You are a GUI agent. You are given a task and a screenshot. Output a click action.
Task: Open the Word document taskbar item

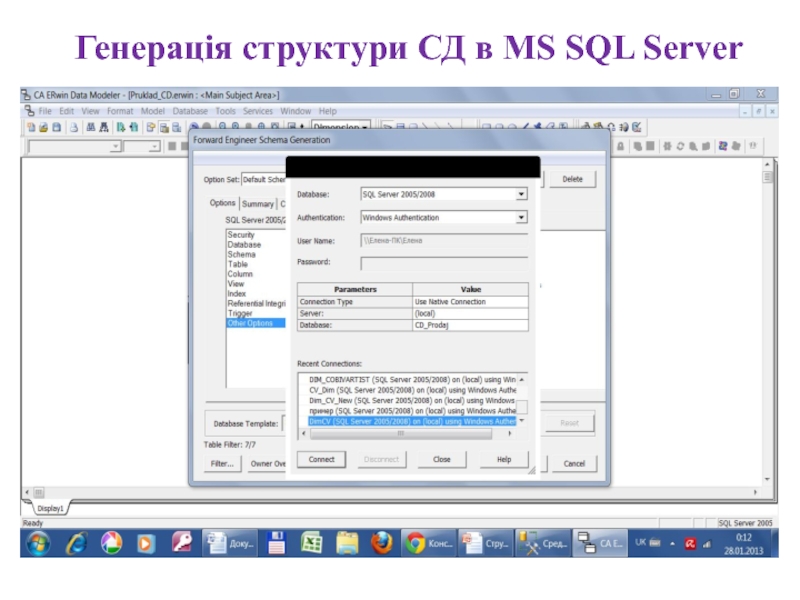[230, 543]
